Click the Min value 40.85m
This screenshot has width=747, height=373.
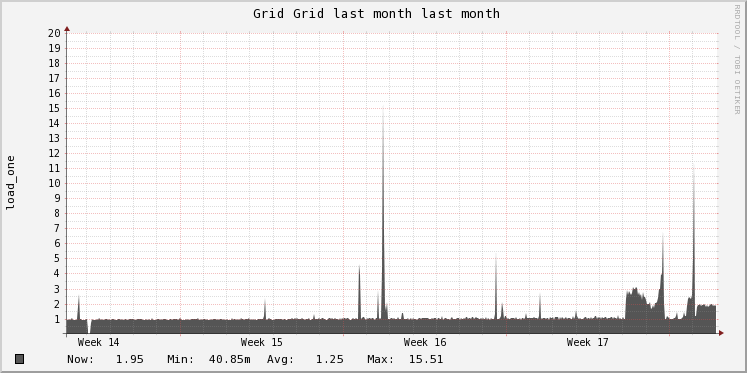(x=230, y=359)
